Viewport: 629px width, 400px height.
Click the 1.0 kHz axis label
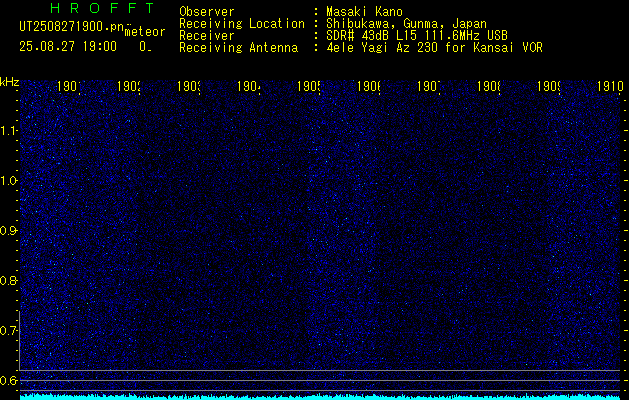point(8,181)
